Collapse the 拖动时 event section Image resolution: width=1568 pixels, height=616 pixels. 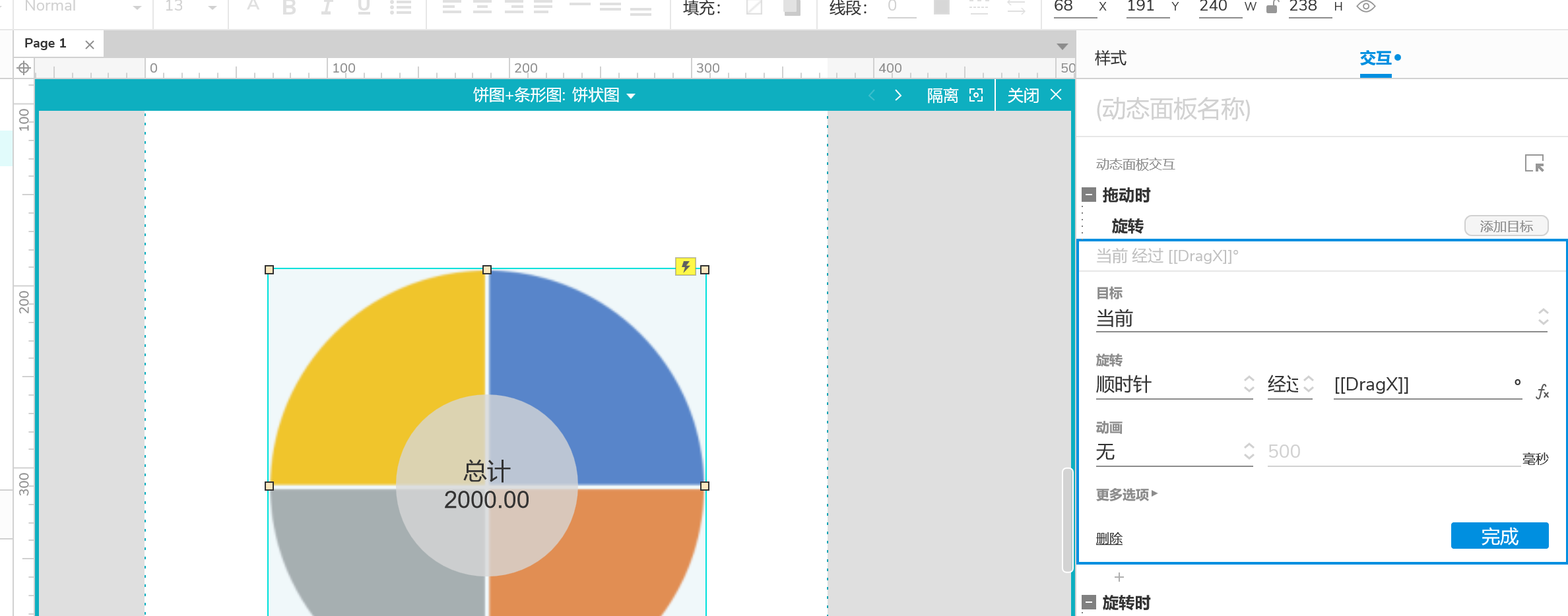tap(1090, 195)
